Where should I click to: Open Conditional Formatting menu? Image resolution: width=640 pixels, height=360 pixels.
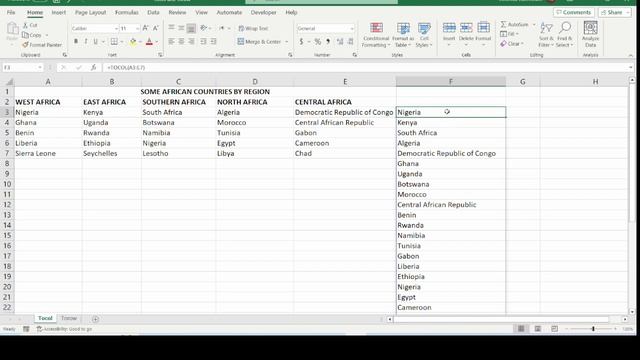(376, 34)
